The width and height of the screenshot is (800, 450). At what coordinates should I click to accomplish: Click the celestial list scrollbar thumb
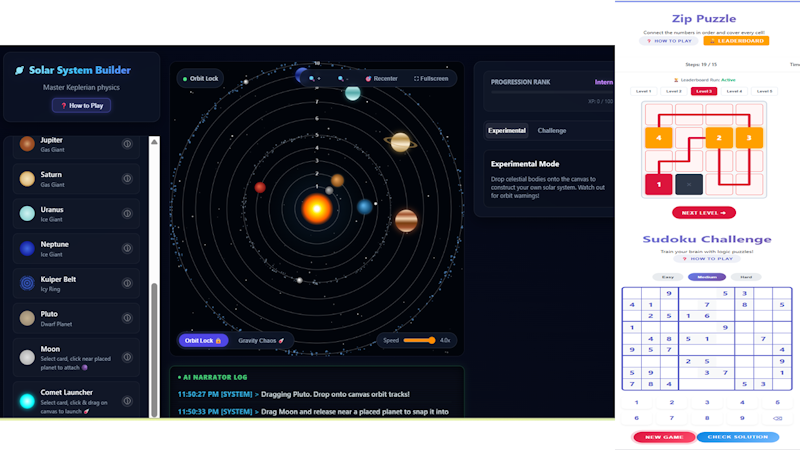click(154, 349)
